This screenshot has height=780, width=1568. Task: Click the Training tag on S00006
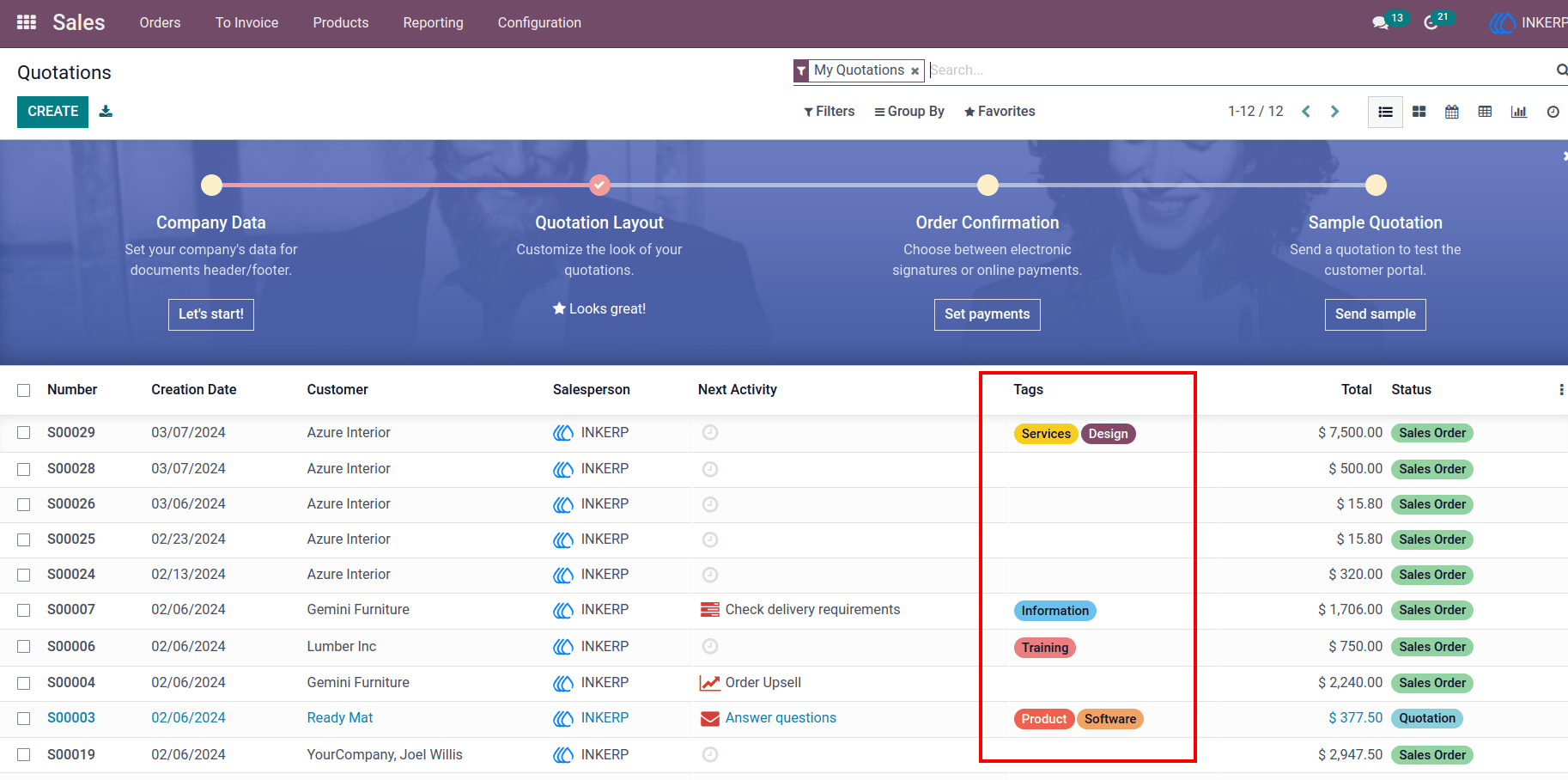pos(1045,648)
